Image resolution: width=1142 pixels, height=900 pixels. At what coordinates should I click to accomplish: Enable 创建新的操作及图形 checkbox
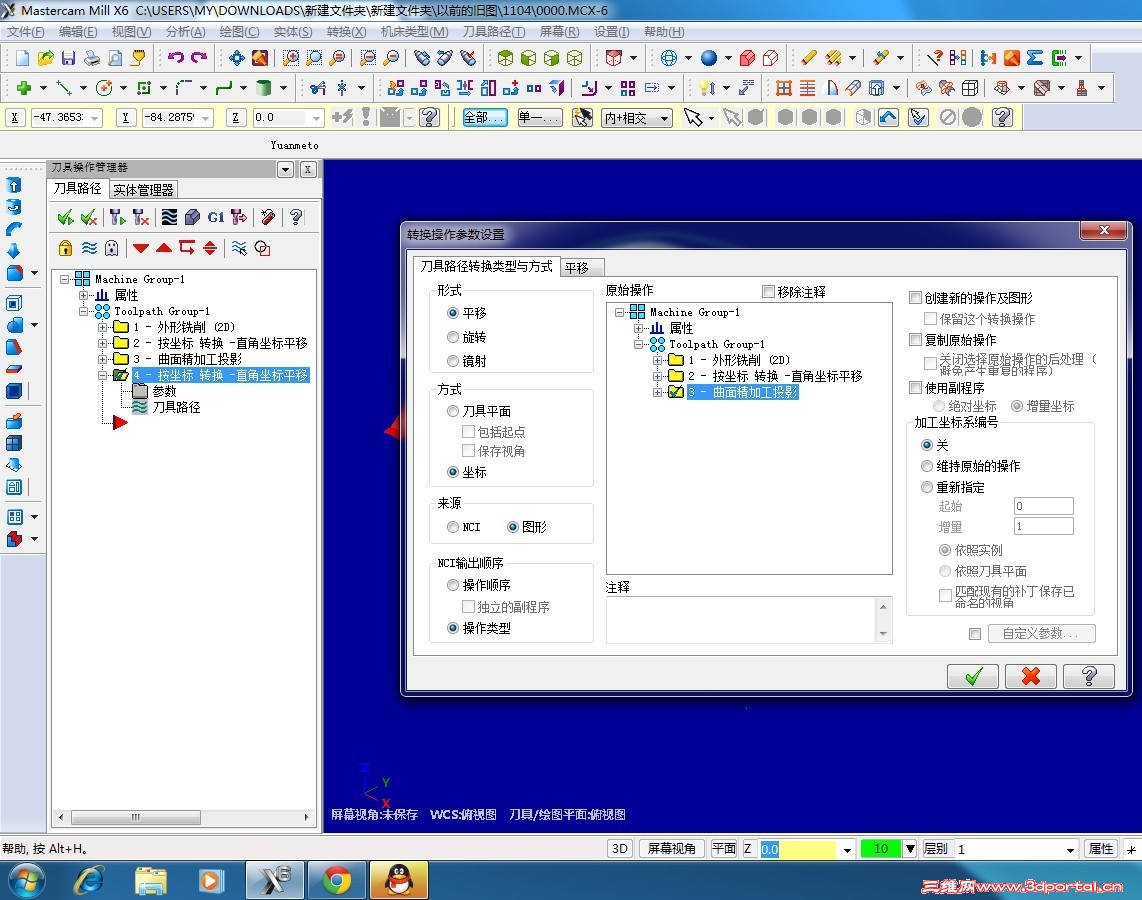(x=915, y=297)
